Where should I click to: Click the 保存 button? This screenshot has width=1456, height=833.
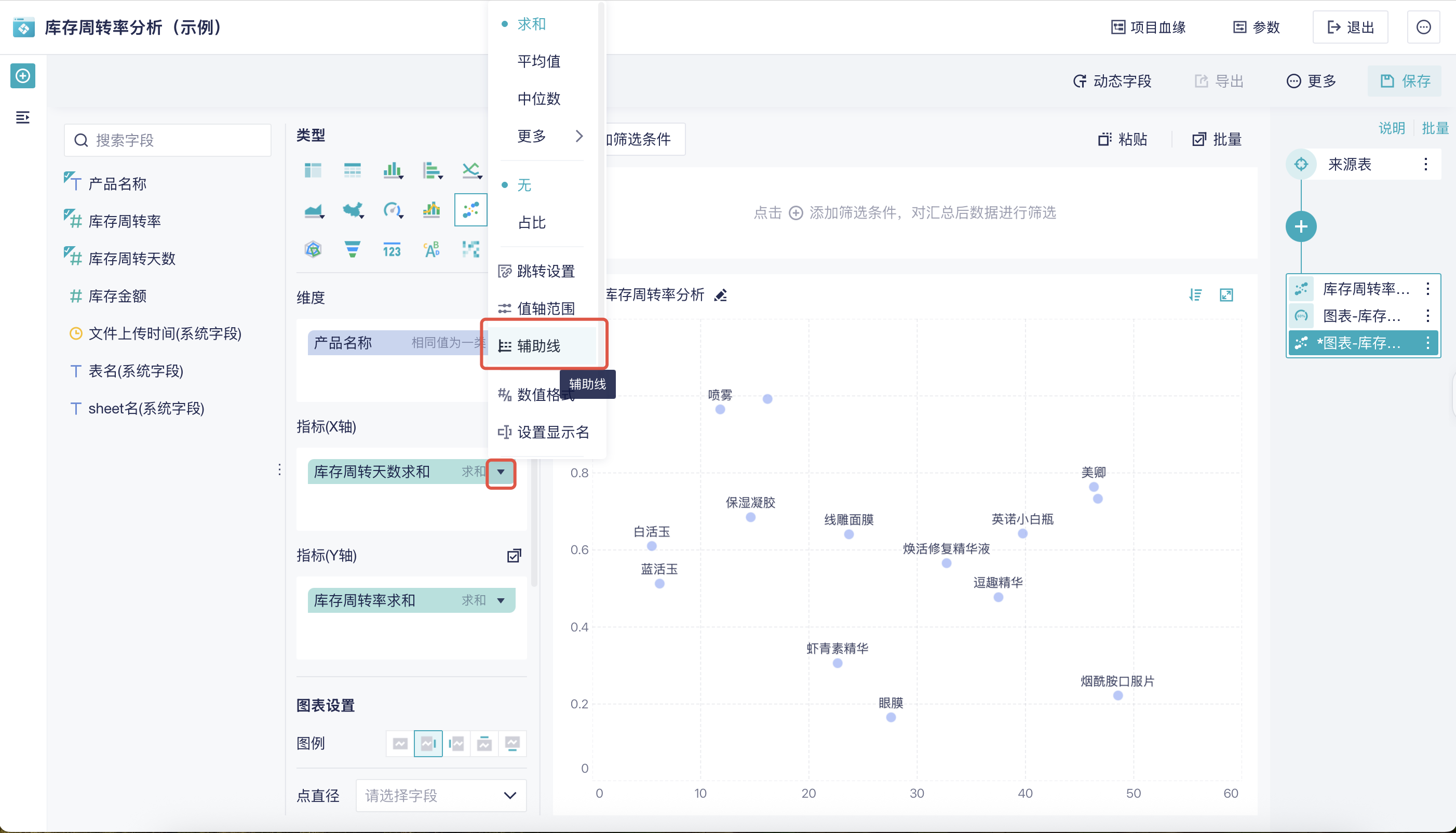point(1404,80)
